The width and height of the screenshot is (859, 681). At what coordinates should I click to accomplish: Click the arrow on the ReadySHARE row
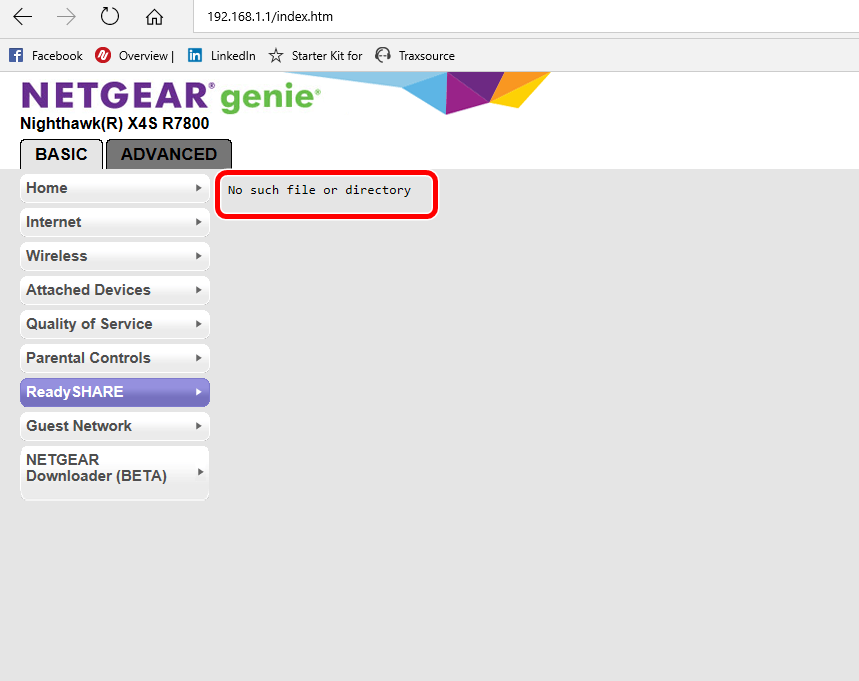click(x=199, y=392)
